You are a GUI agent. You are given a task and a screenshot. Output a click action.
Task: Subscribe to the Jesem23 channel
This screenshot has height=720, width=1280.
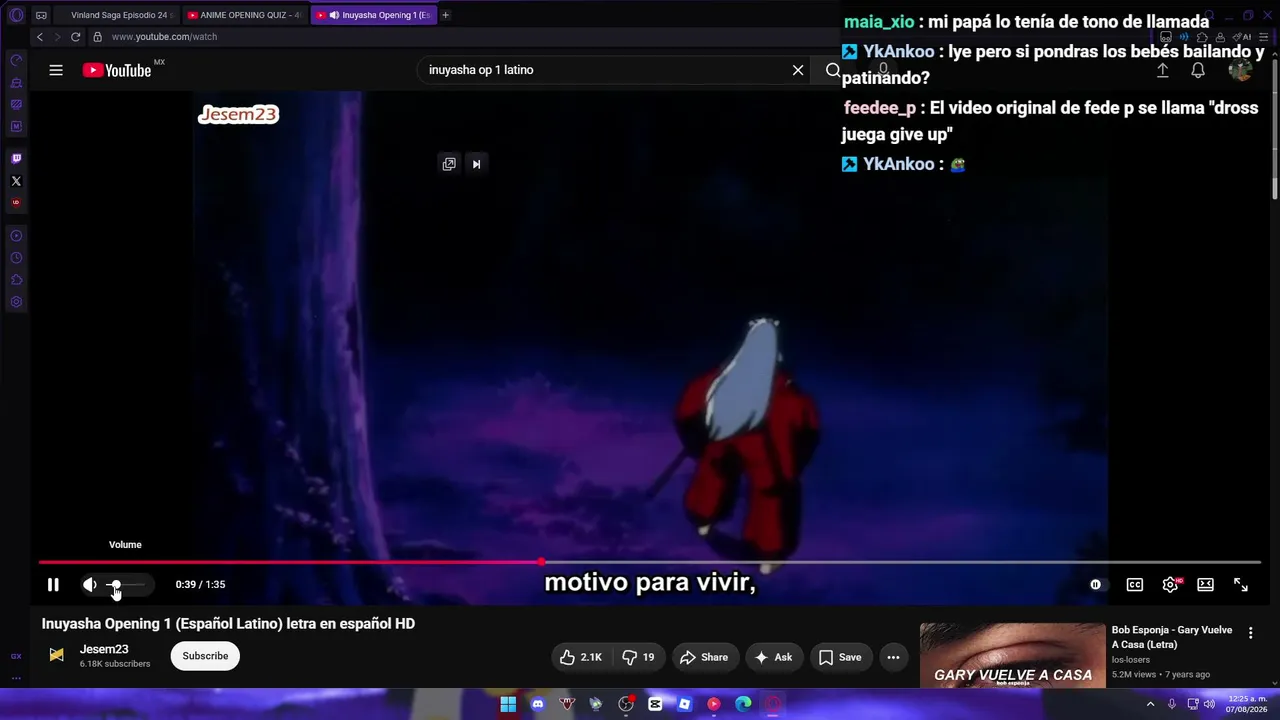[205, 656]
